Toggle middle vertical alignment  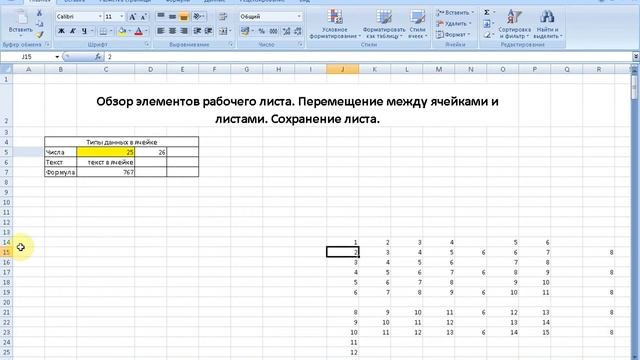[173, 16]
